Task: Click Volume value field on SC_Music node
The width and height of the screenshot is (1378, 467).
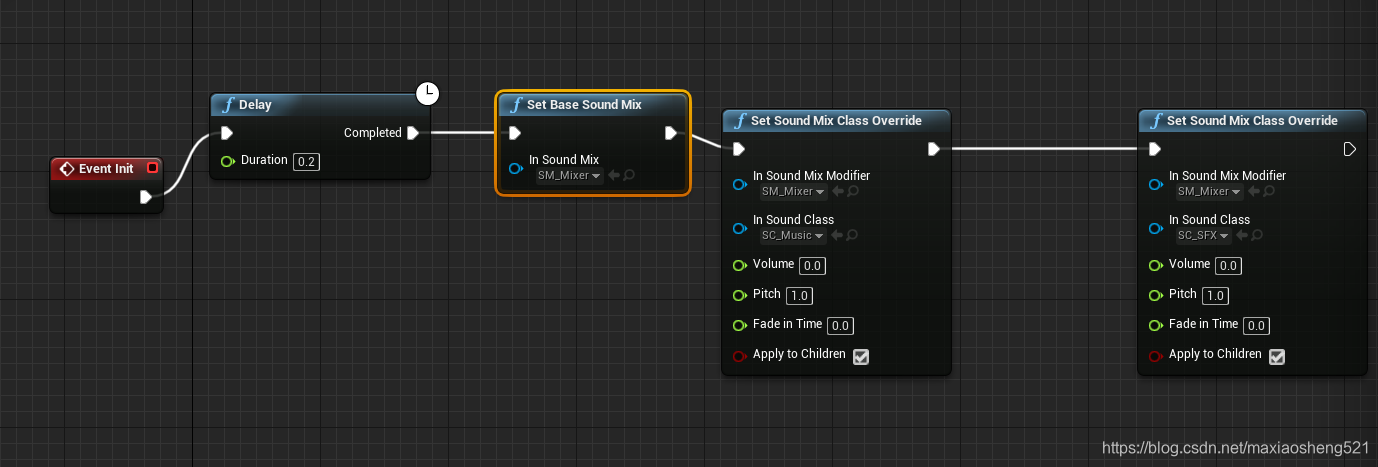Action: pyautogui.click(x=812, y=266)
